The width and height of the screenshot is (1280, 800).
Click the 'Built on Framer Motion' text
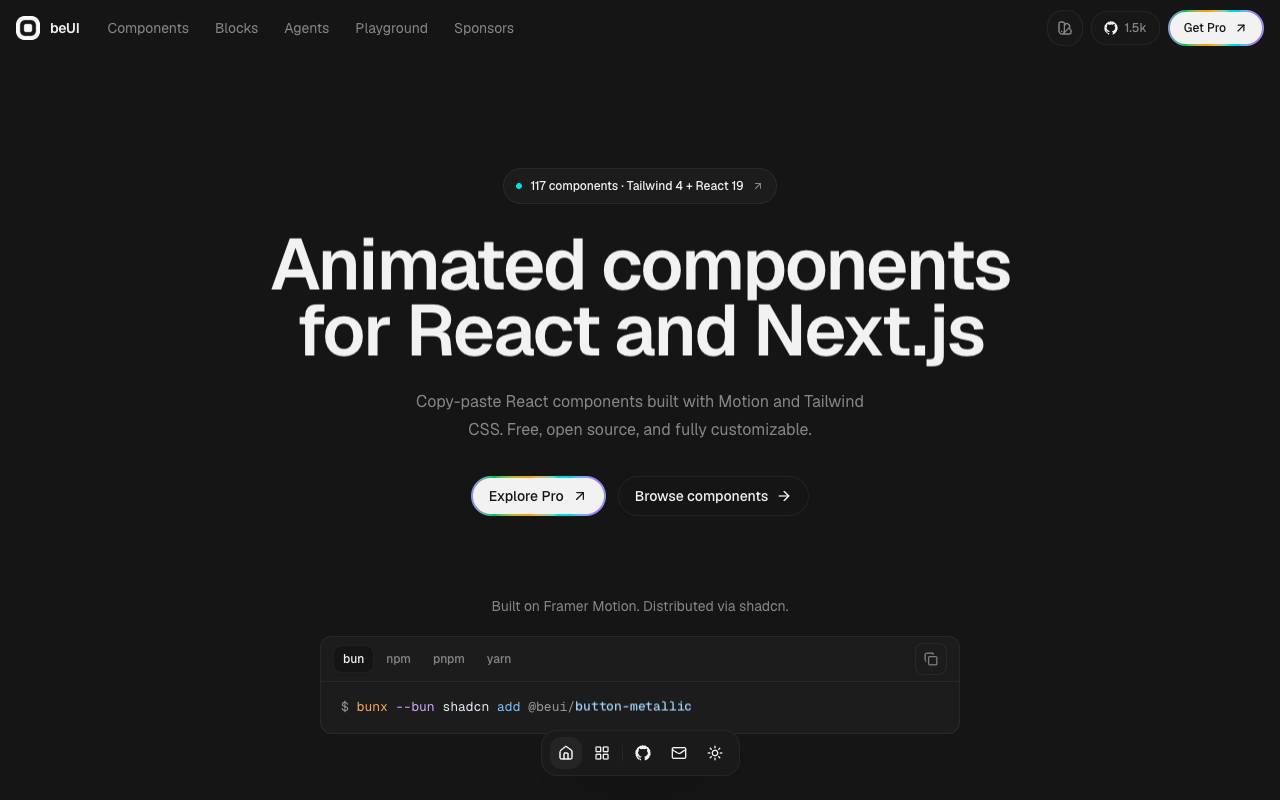(640, 606)
